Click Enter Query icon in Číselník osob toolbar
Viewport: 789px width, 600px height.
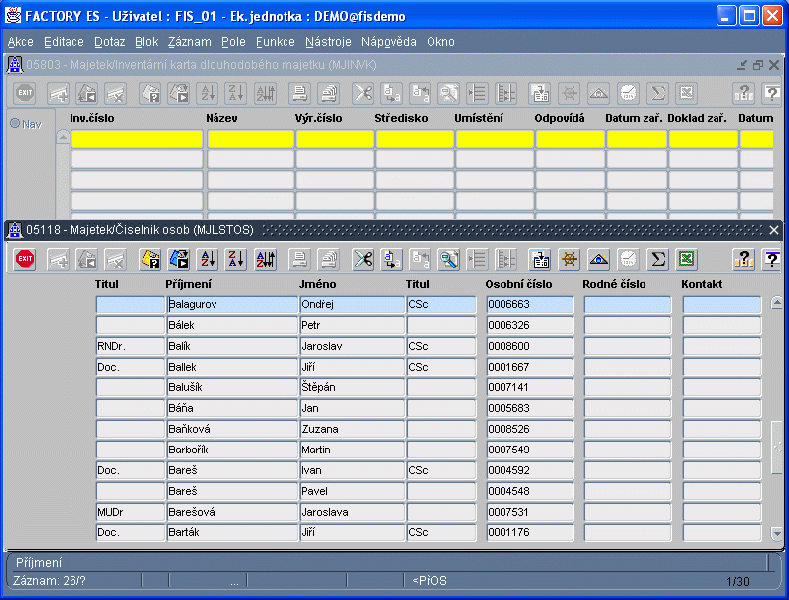coord(150,259)
